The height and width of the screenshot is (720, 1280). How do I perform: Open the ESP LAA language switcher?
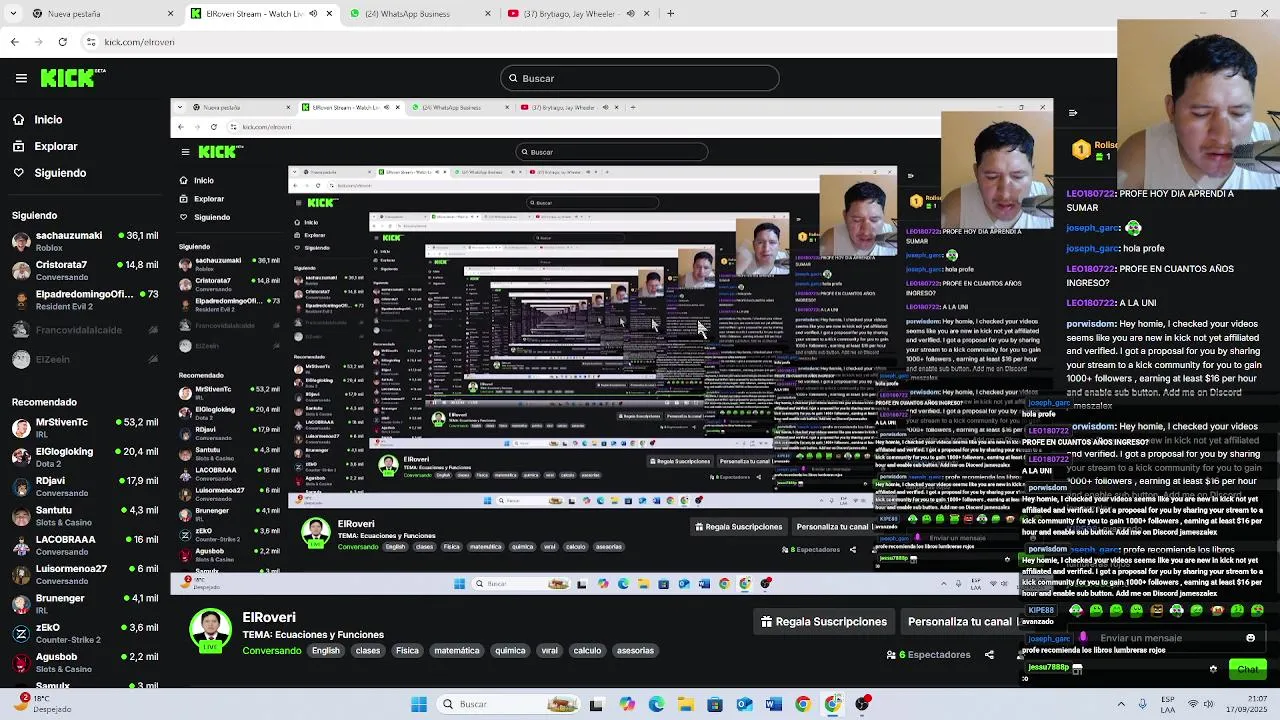point(1169,704)
